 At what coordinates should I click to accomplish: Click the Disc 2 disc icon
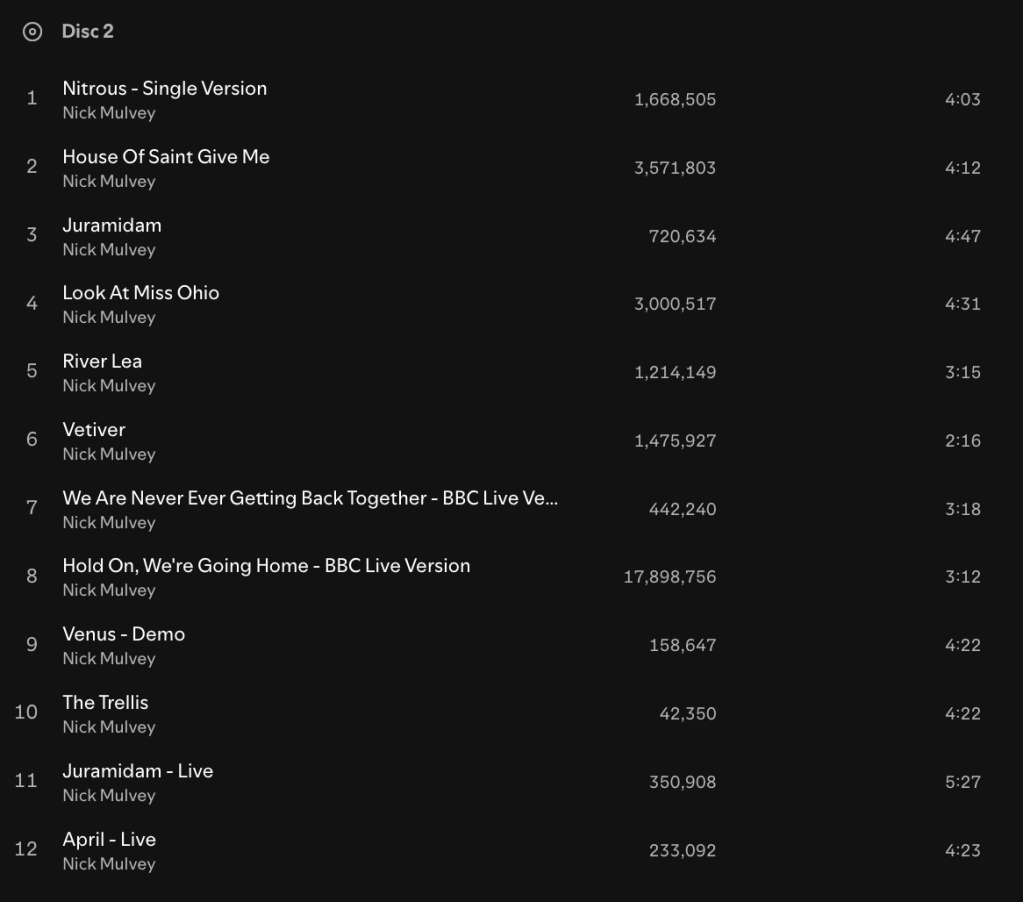32,32
